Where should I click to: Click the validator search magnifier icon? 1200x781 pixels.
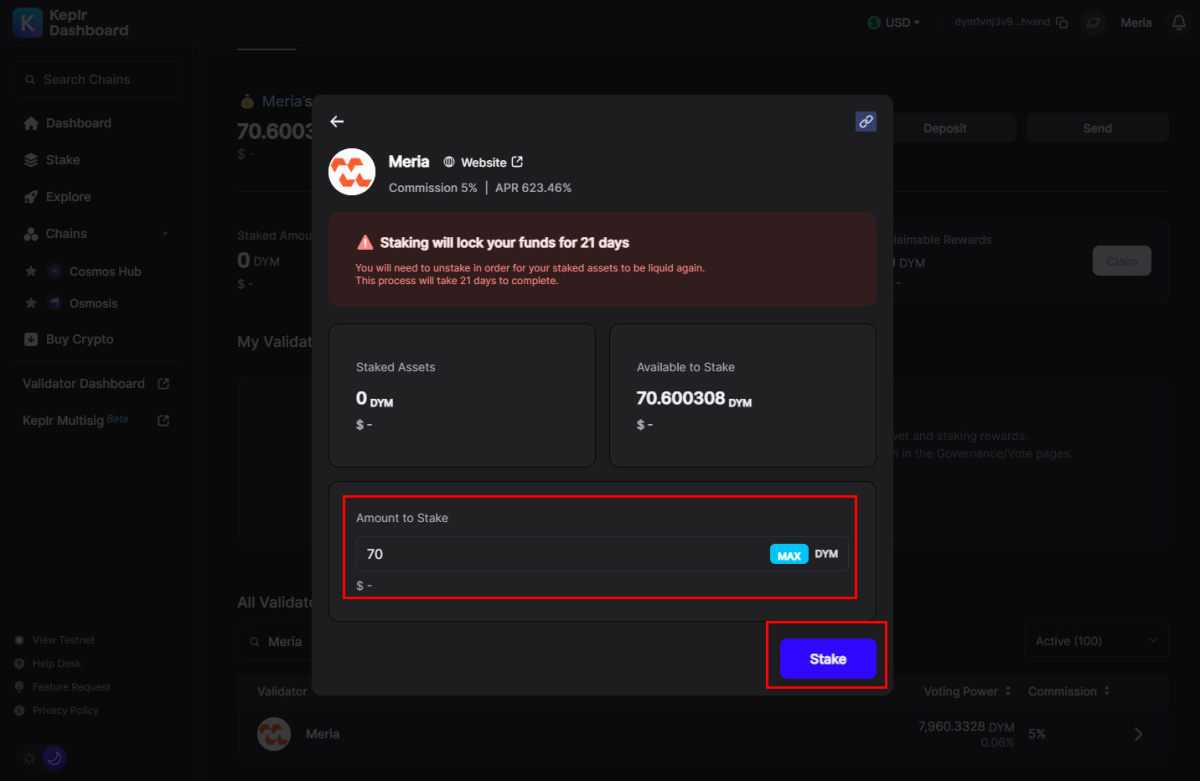[x=253, y=641]
